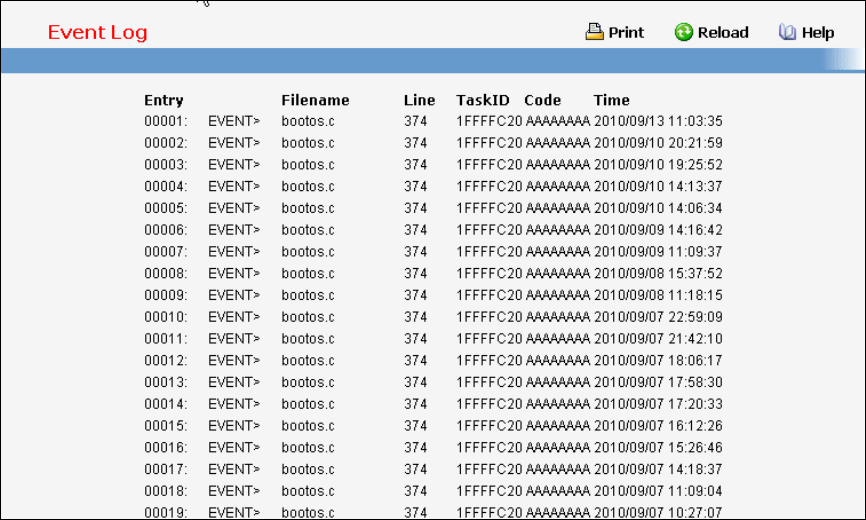
Task: Select entry number 00010:
Action: click(x=166, y=317)
